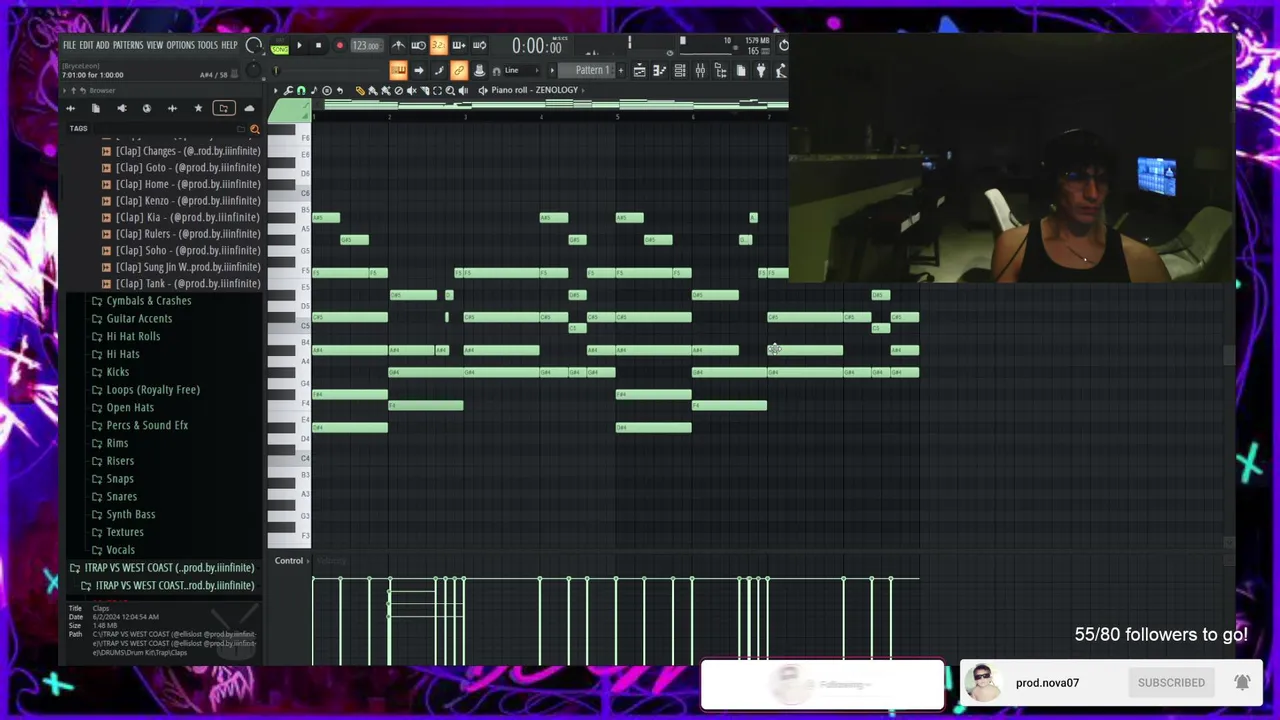Open the OPTIONS menu
Image resolution: width=1280 pixels, height=720 pixels.
coord(180,45)
